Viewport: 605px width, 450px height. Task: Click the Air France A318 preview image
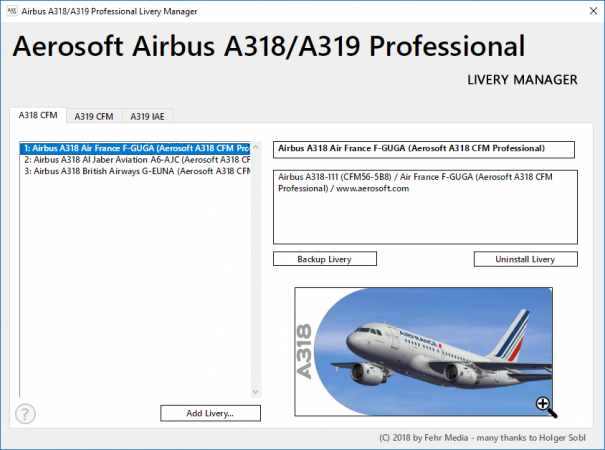423,352
